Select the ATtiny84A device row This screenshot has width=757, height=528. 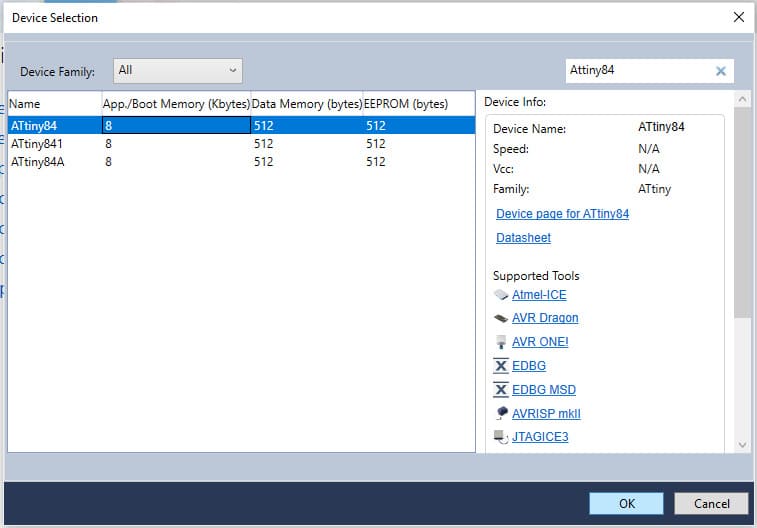point(241,162)
